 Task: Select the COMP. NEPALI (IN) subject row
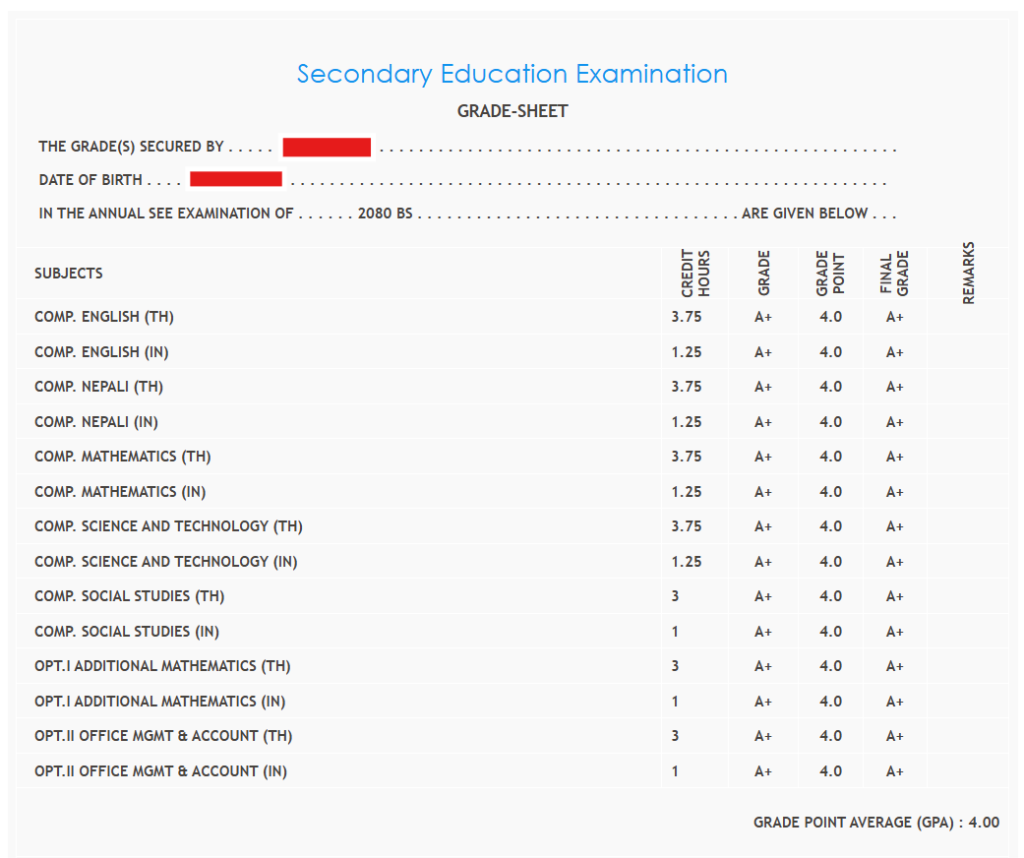(96, 422)
